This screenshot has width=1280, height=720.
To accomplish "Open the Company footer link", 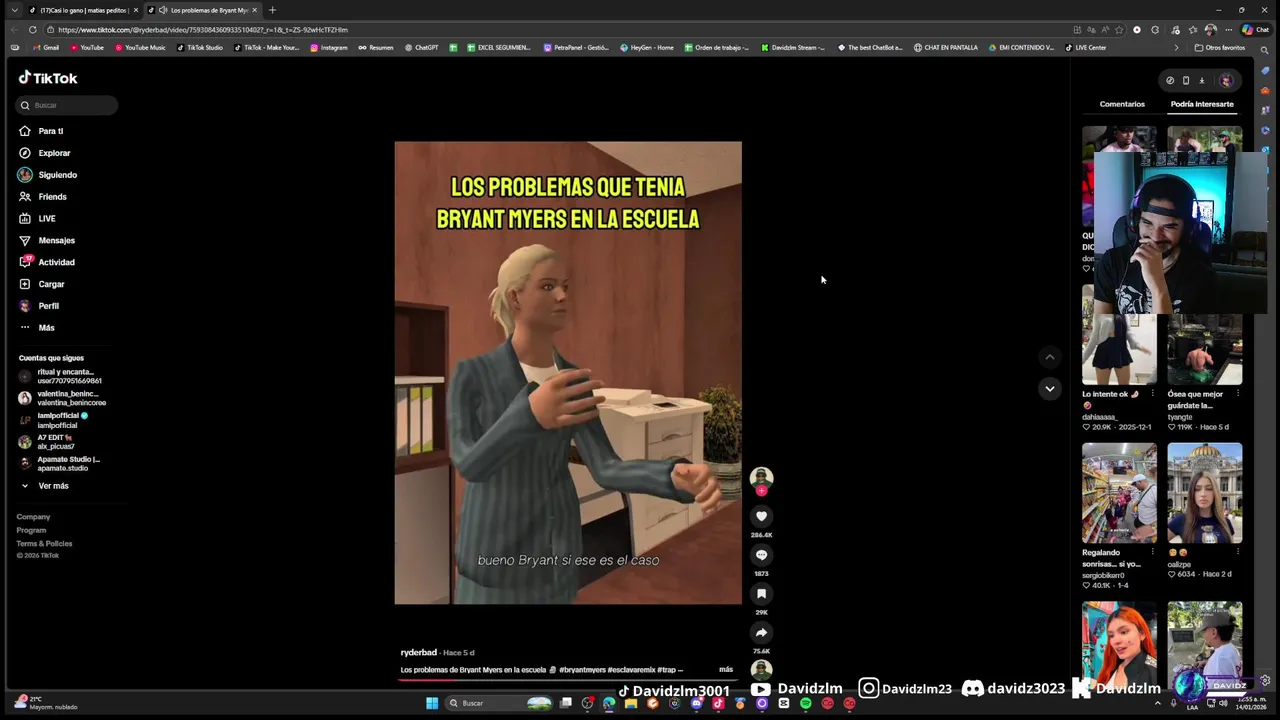I will point(33,517).
